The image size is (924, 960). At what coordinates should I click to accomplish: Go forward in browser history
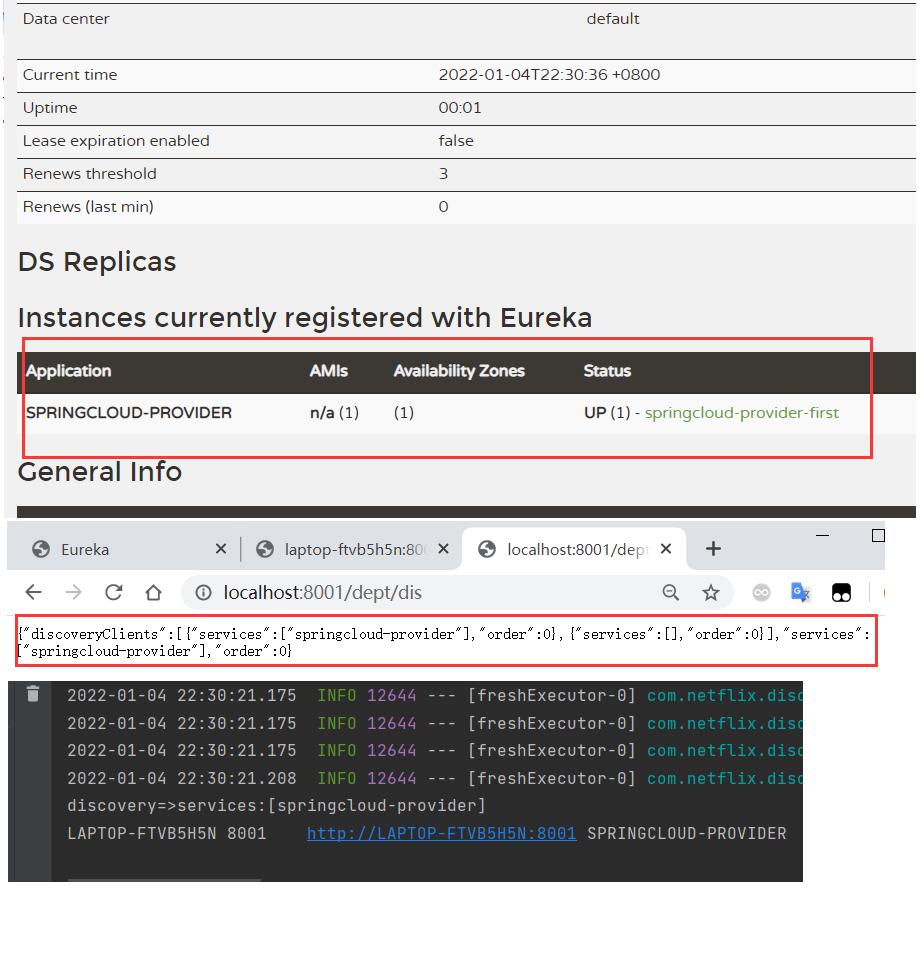click(73, 592)
